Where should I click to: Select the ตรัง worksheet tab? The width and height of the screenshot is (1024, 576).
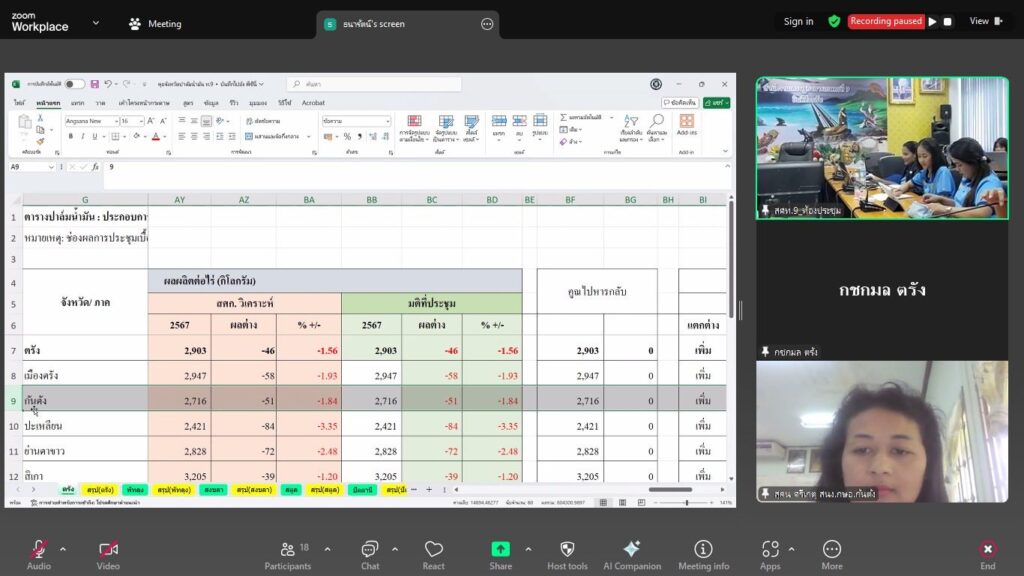point(68,490)
